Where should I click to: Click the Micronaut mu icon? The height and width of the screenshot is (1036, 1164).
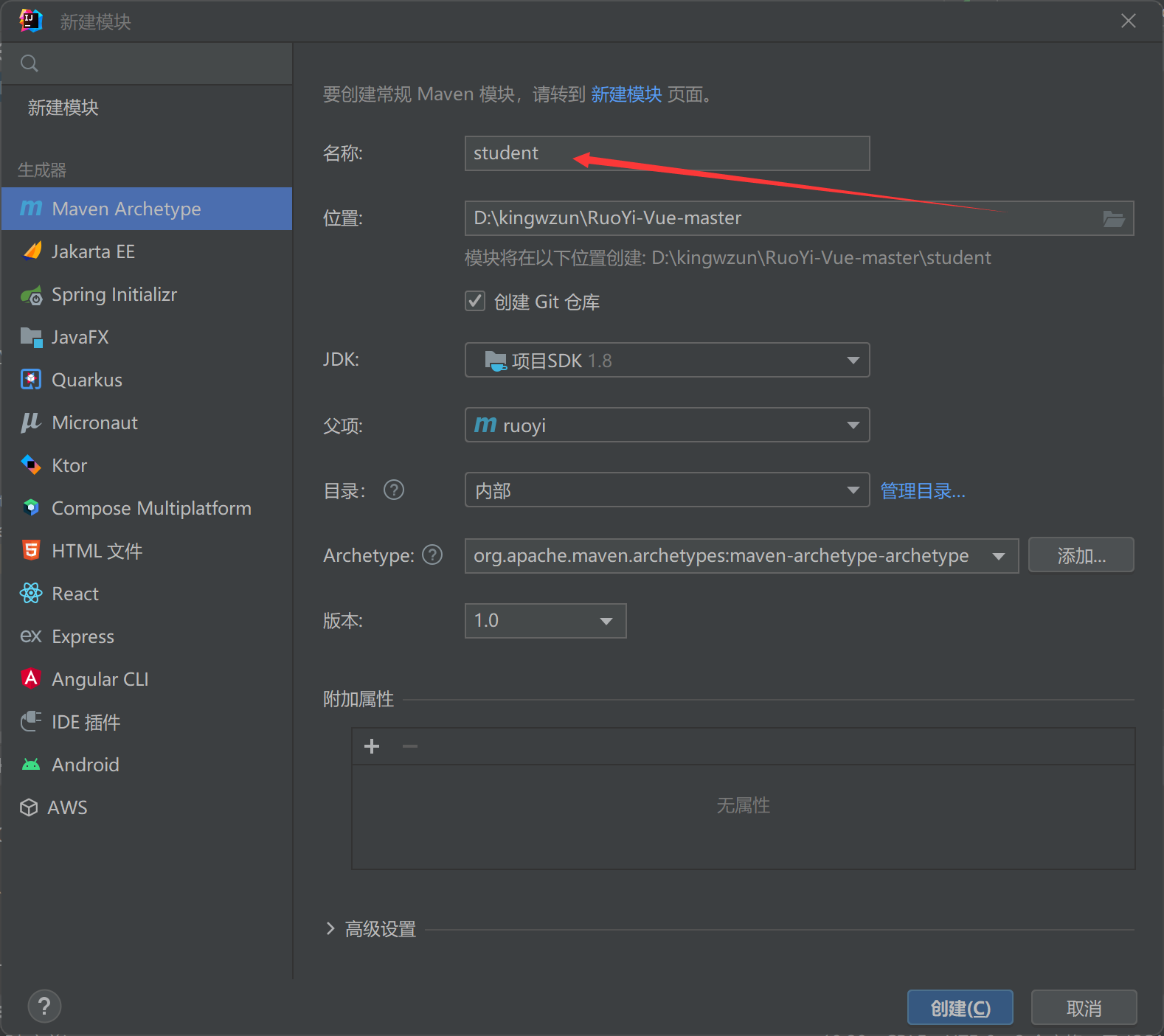click(31, 423)
